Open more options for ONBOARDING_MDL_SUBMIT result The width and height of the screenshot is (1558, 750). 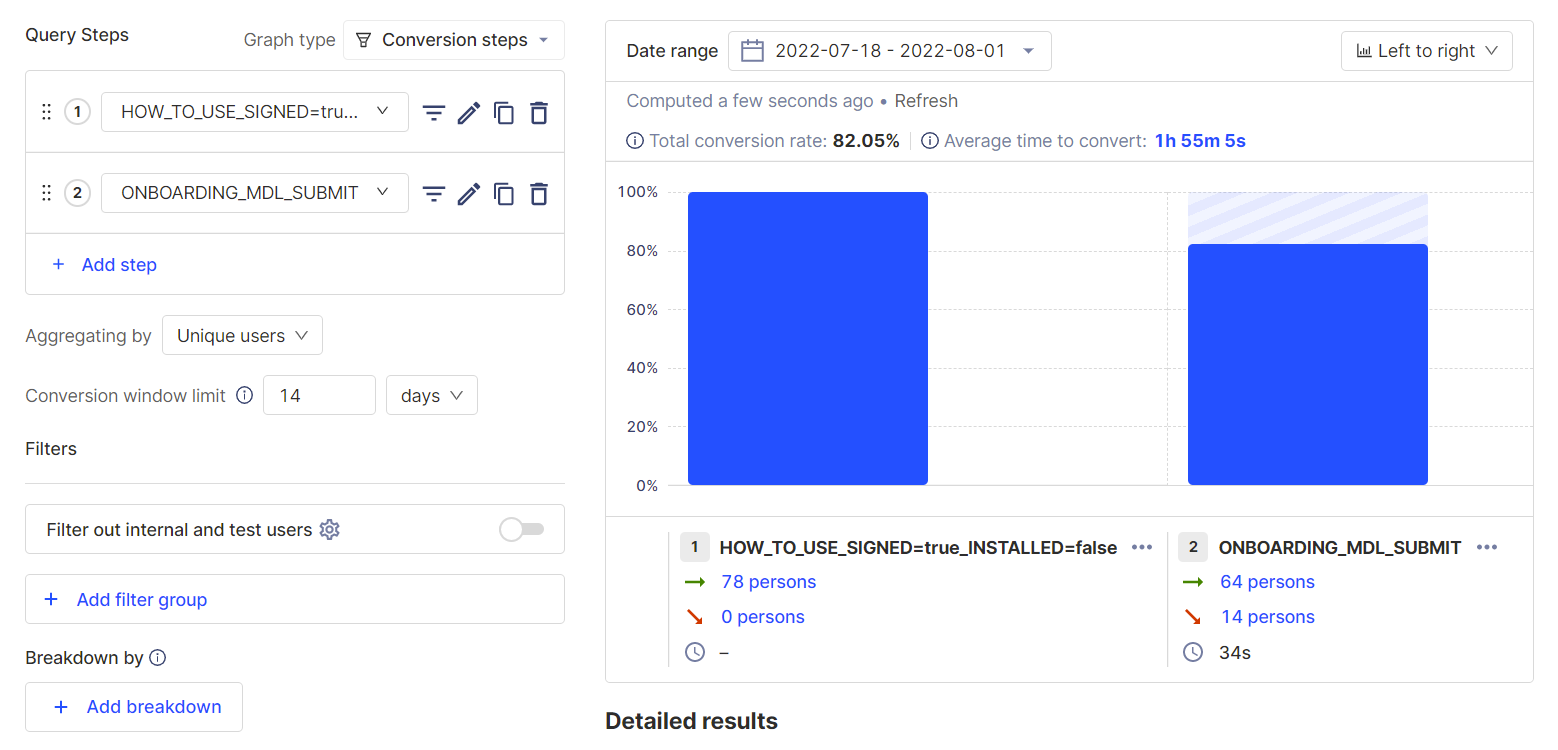[x=1487, y=547]
